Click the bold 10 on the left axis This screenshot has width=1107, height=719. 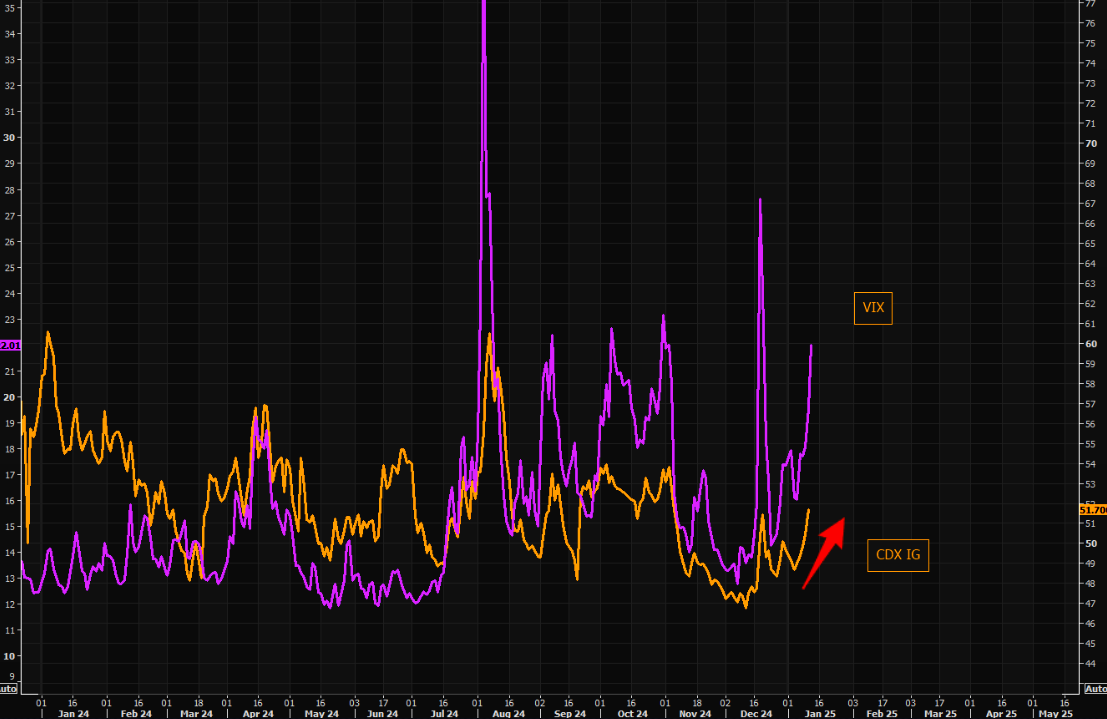point(9,656)
